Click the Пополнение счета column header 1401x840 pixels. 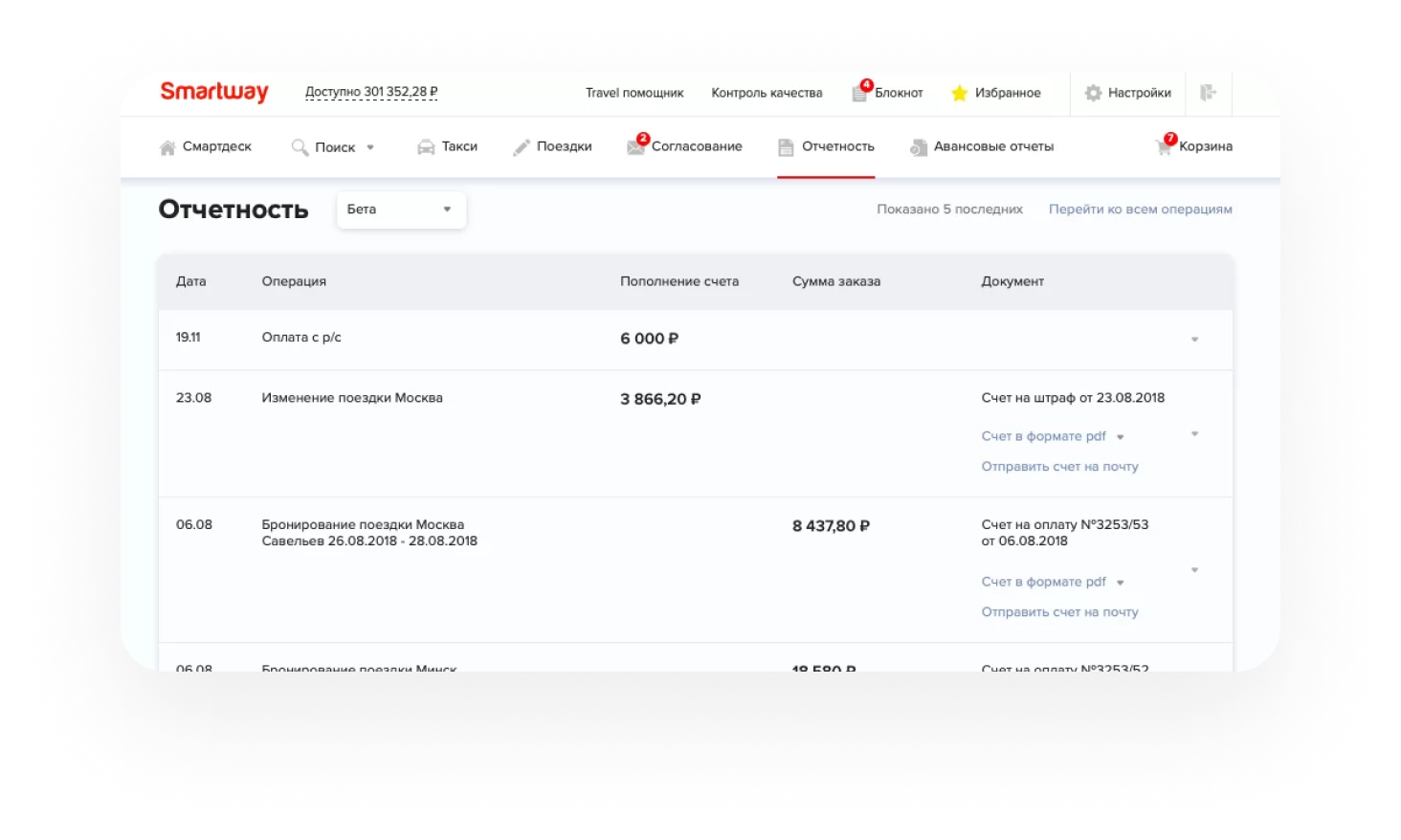(x=679, y=281)
